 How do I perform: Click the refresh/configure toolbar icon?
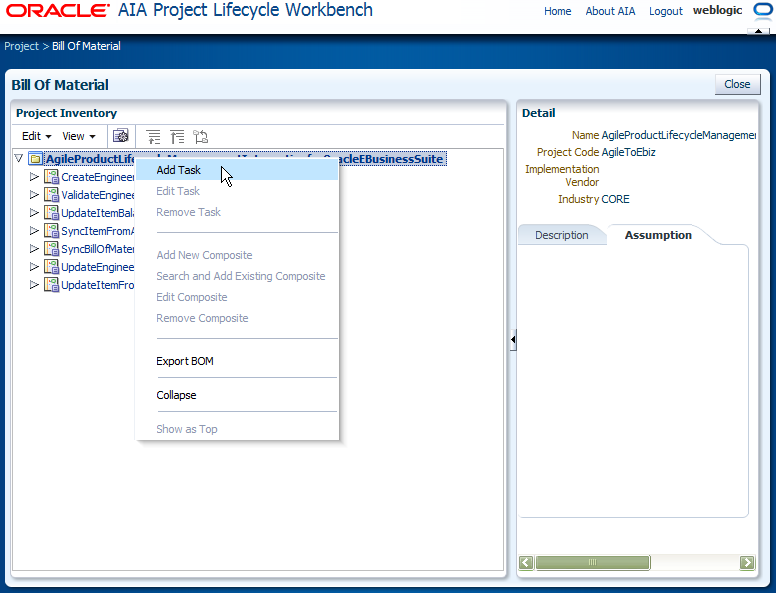pos(121,136)
